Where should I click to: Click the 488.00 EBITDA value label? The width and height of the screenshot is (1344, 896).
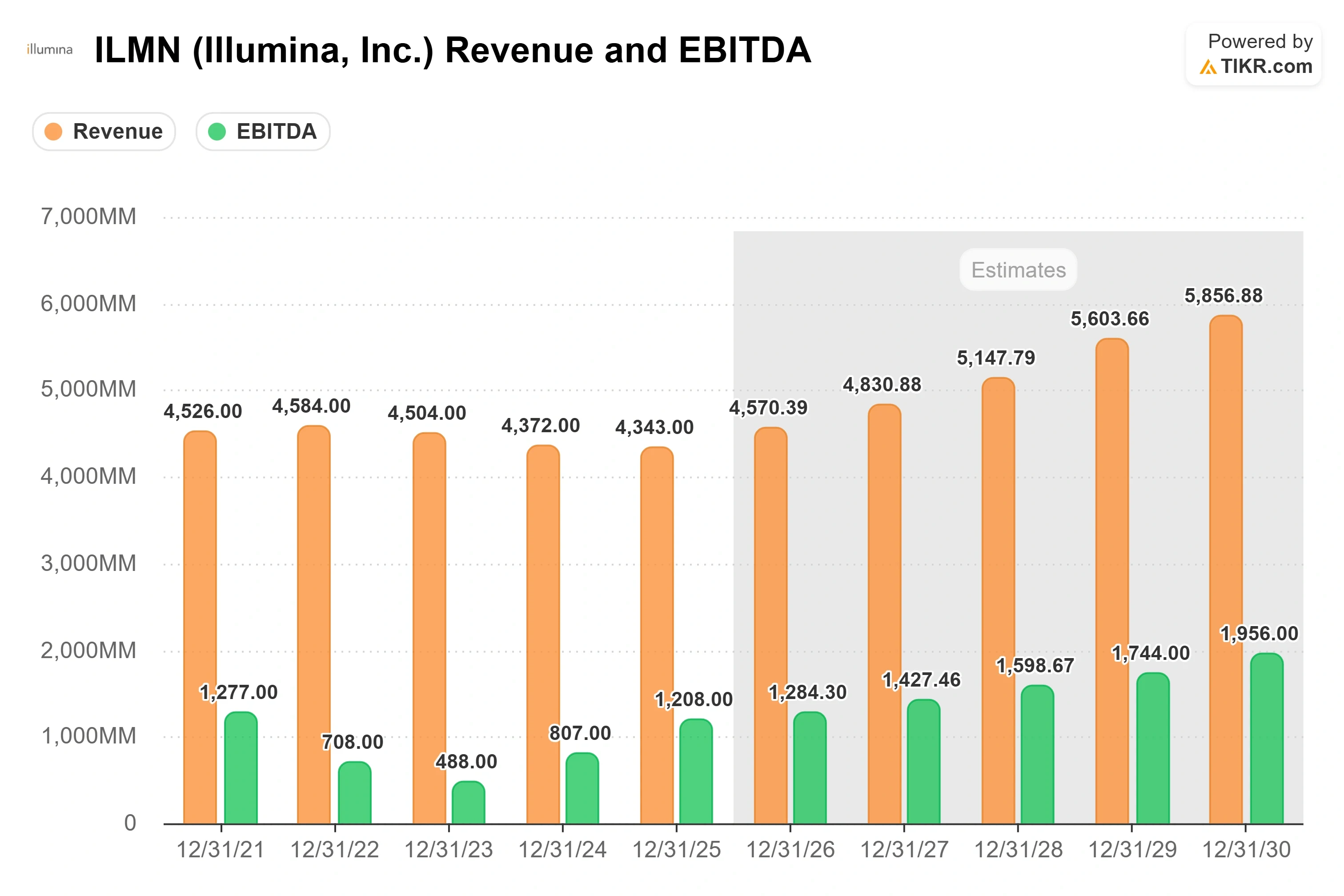(466, 762)
